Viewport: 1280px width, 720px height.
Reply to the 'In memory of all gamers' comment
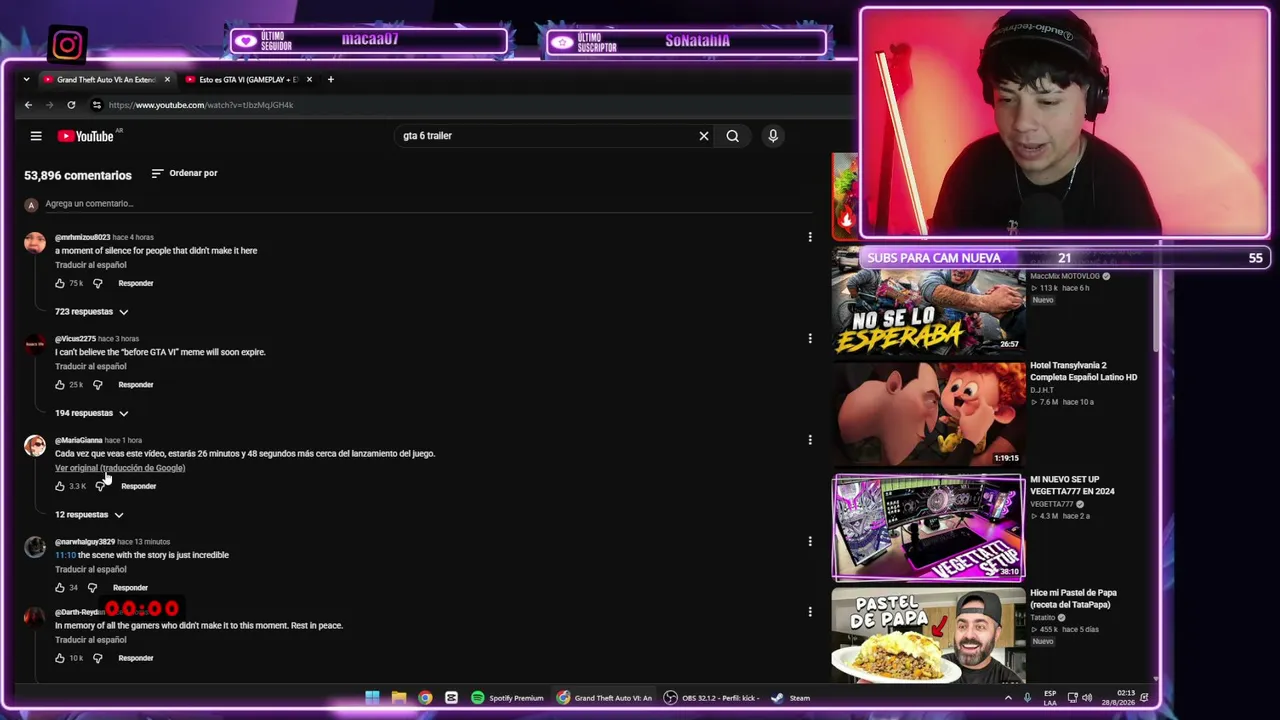point(136,658)
